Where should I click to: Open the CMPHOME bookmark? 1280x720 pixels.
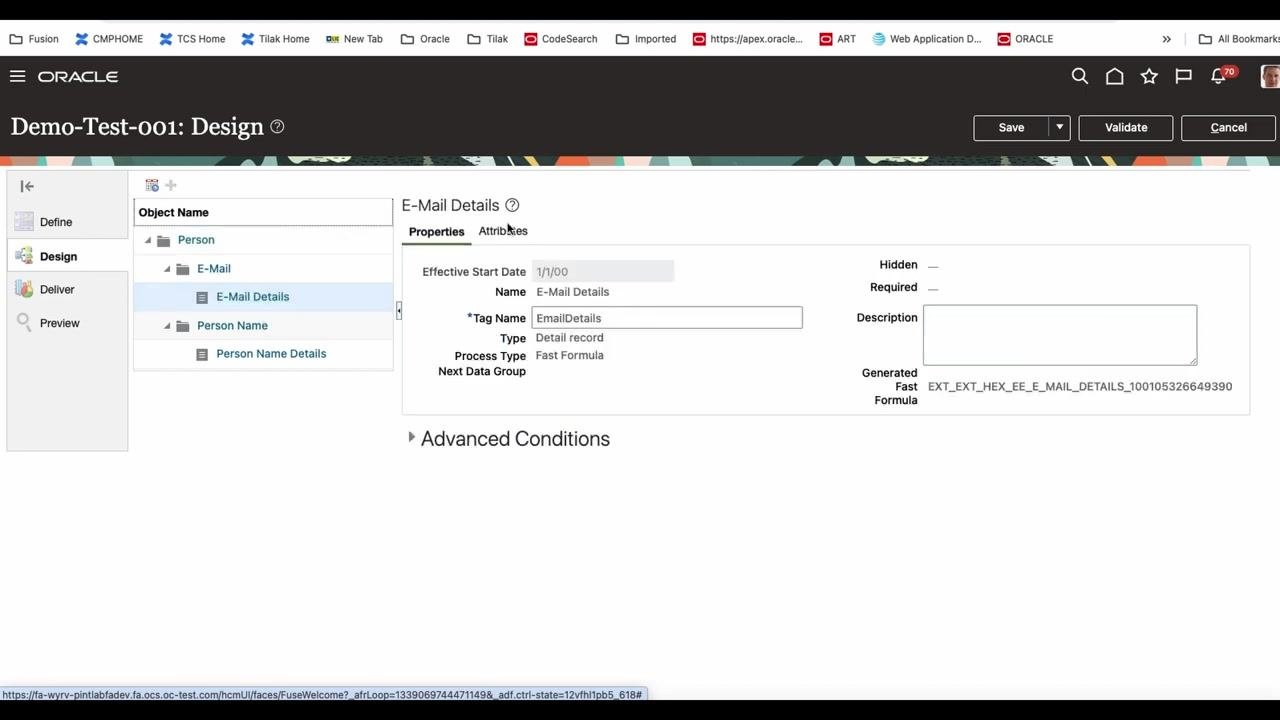tap(109, 39)
